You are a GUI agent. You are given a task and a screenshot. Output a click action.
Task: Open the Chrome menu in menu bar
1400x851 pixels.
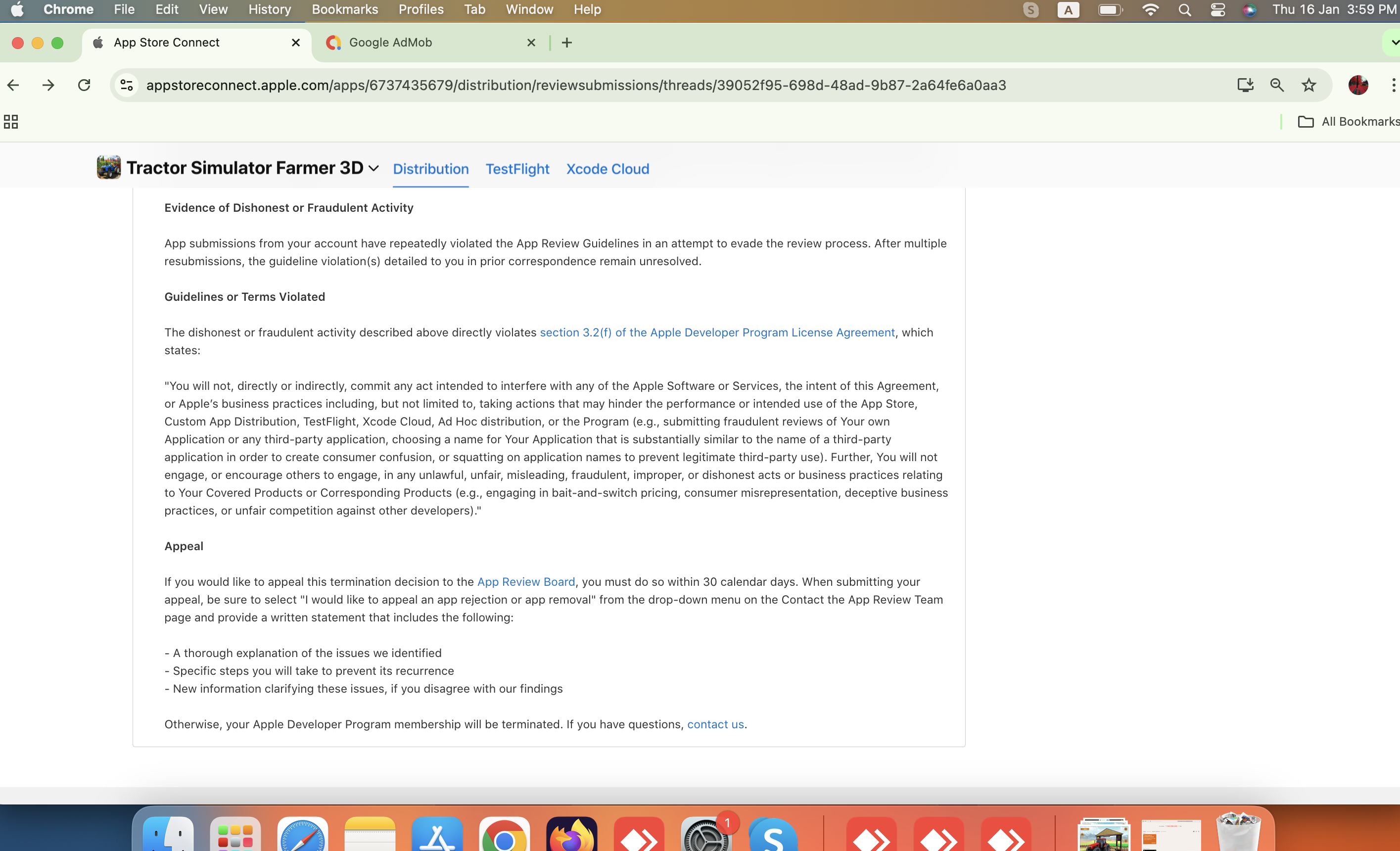tap(68, 10)
